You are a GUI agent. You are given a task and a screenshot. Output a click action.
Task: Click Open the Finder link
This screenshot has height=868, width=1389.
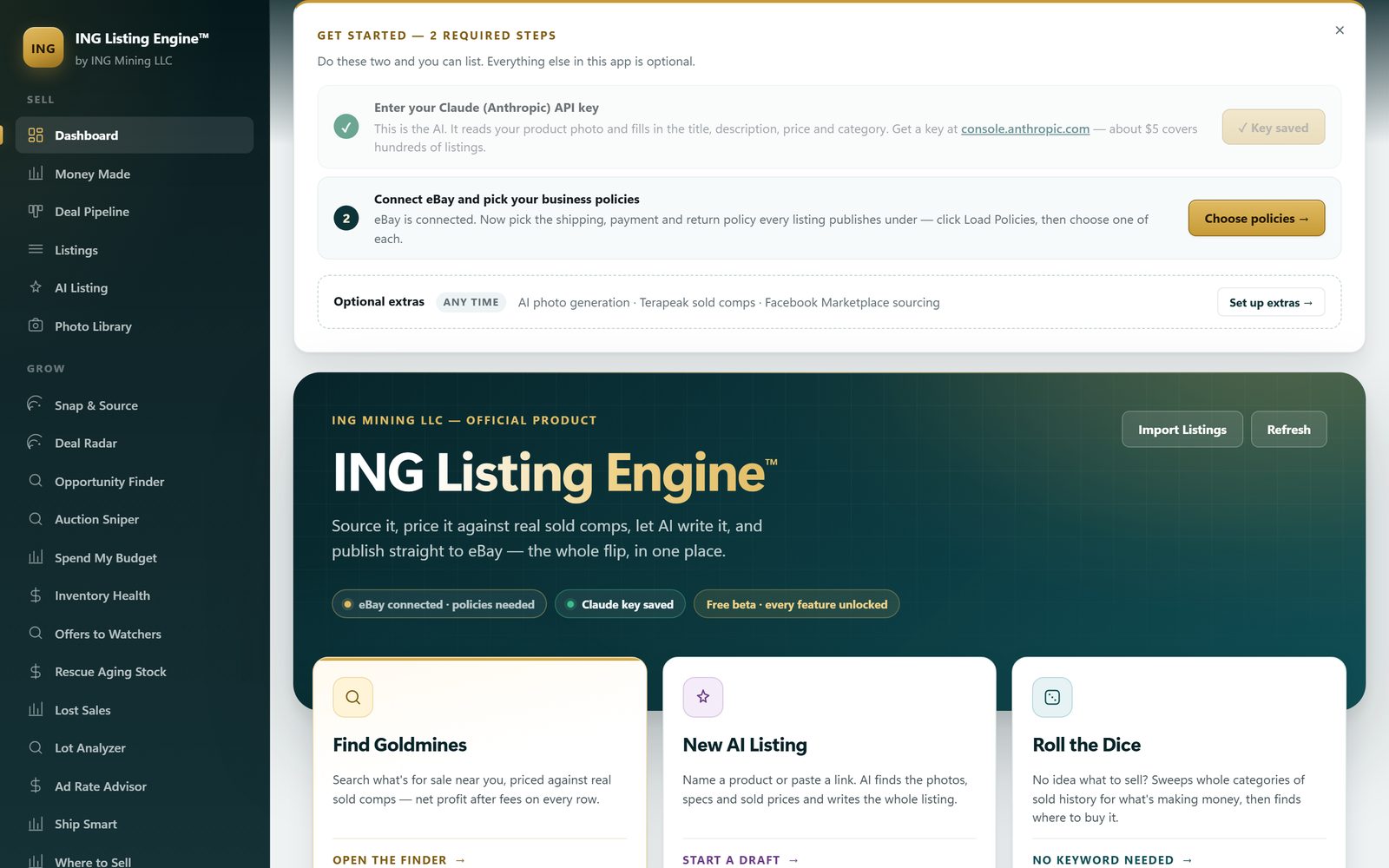click(x=398, y=859)
